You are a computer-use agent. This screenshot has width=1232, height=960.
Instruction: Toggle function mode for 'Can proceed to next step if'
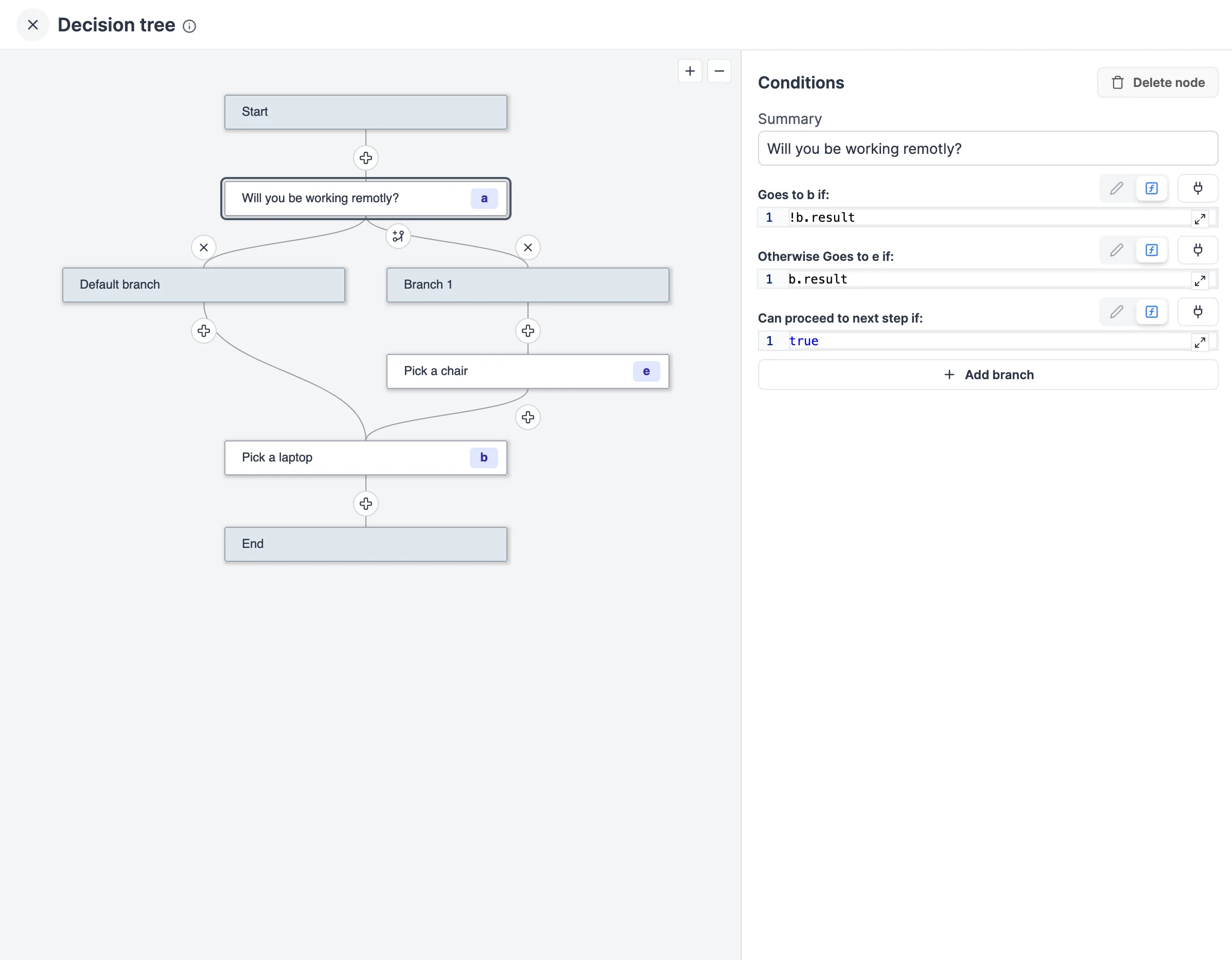(1151, 311)
